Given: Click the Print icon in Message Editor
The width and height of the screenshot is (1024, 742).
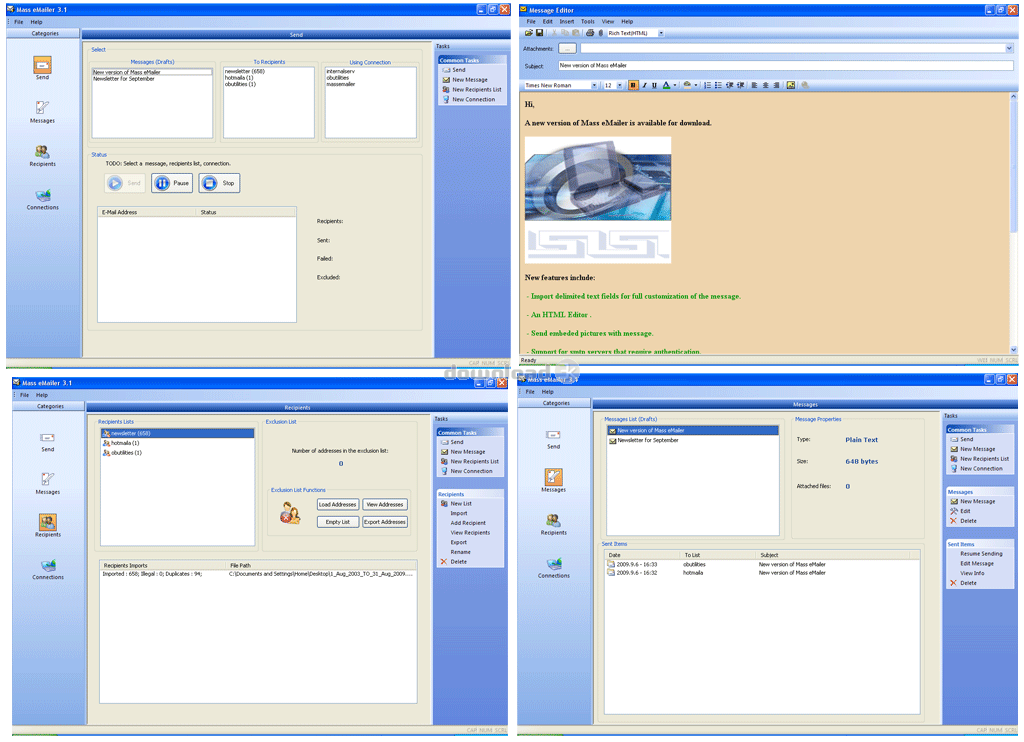Looking at the screenshot, I should pos(590,33).
